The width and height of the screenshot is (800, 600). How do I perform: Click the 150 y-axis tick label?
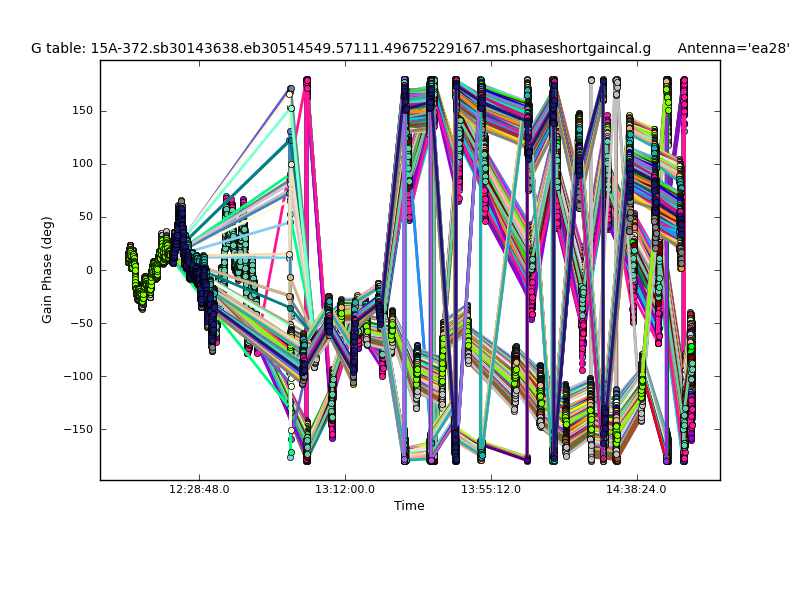pyautogui.click(x=82, y=111)
